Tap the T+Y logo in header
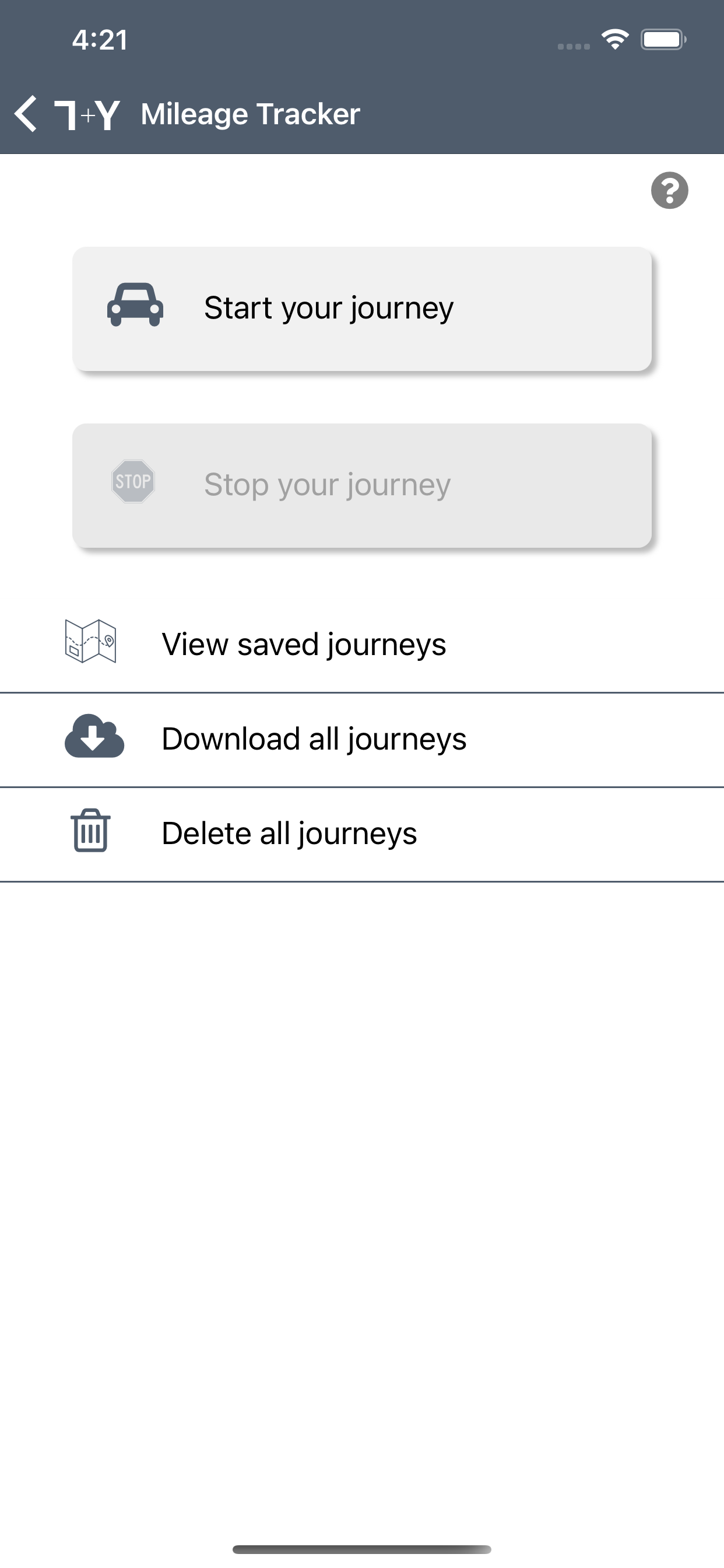 point(87,114)
